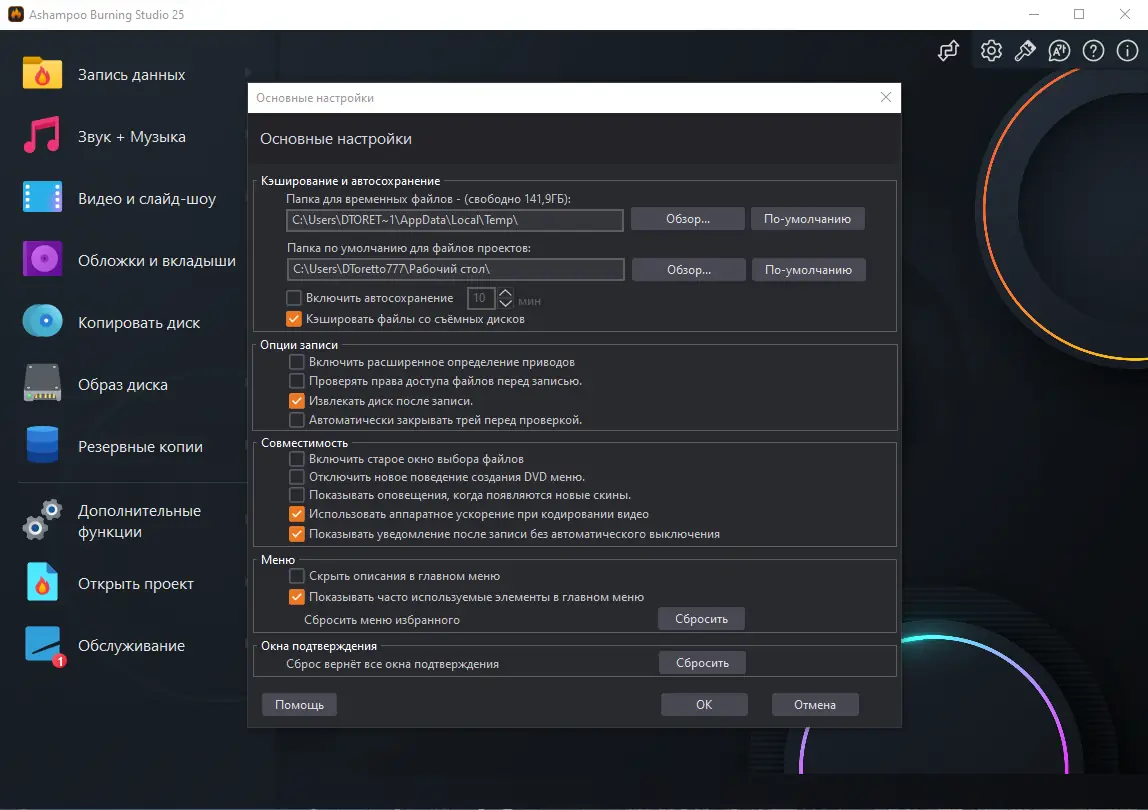The width and height of the screenshot is (1148, 810).
Task: Open Видео и слайд-шоу section icon
Action: (40, 198)
